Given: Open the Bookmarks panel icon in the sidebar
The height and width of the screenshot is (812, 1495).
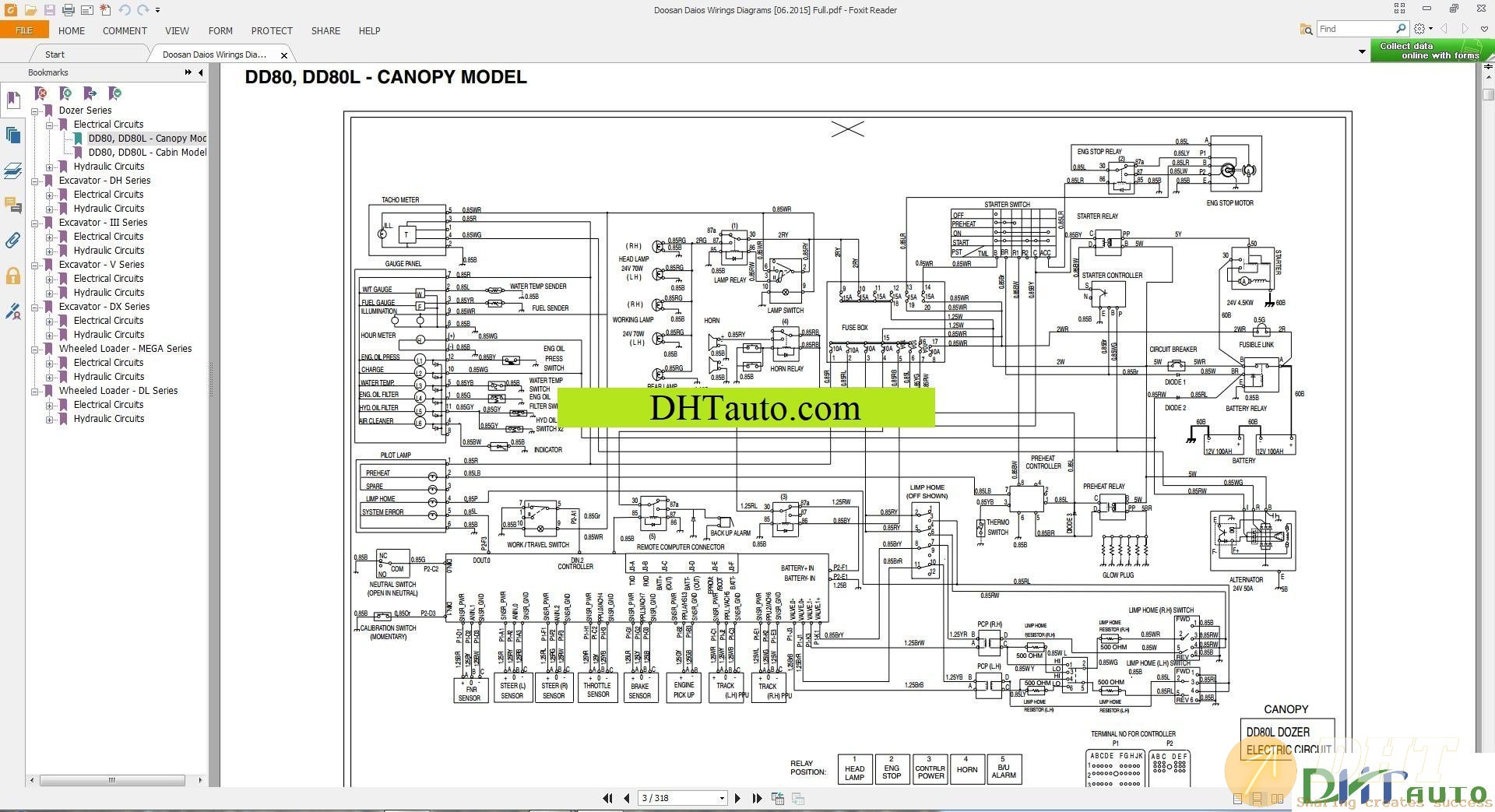Looking at the screenshot, I should [12, 100].
